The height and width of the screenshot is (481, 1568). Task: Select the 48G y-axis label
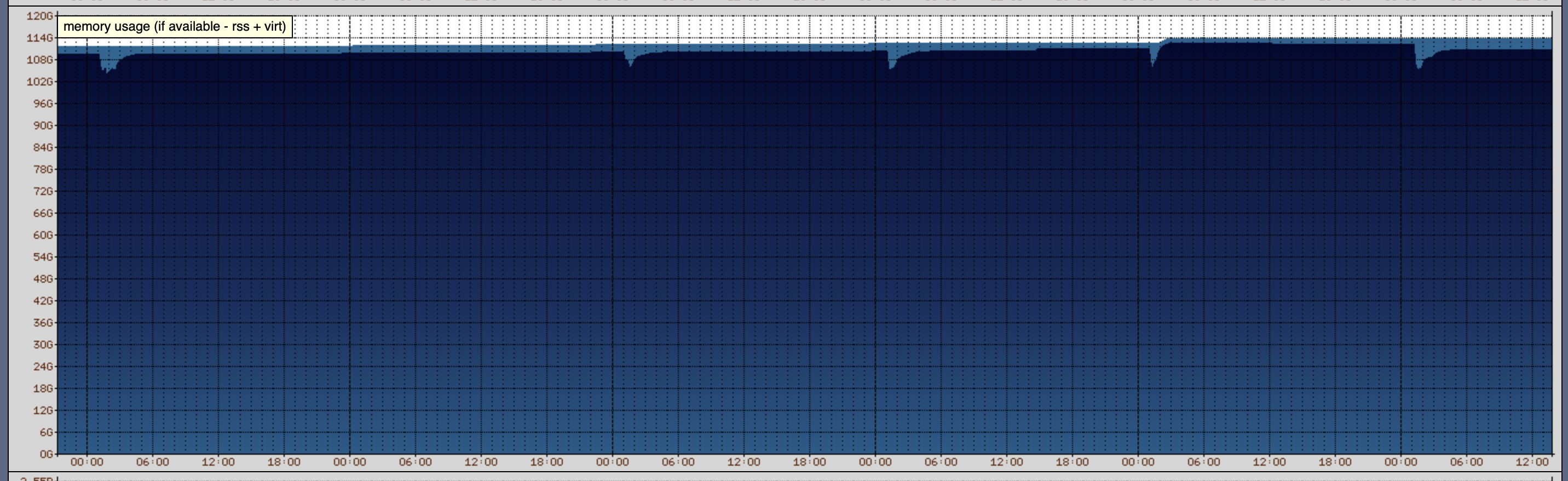43,279
